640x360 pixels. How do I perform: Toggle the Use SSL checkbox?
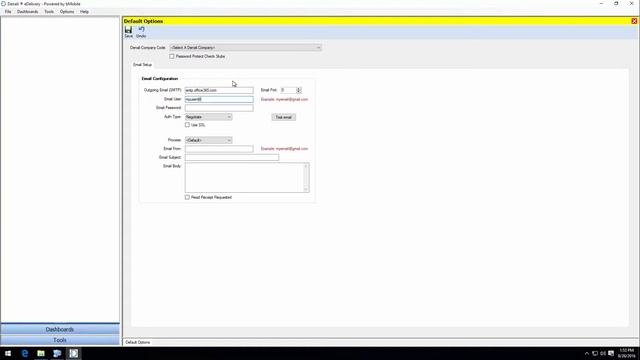[x=187, y=125]
